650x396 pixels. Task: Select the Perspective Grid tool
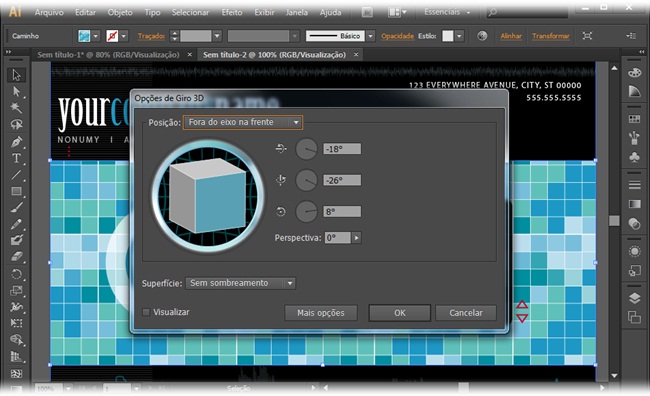pyautogui.click(x=16, y=357)
